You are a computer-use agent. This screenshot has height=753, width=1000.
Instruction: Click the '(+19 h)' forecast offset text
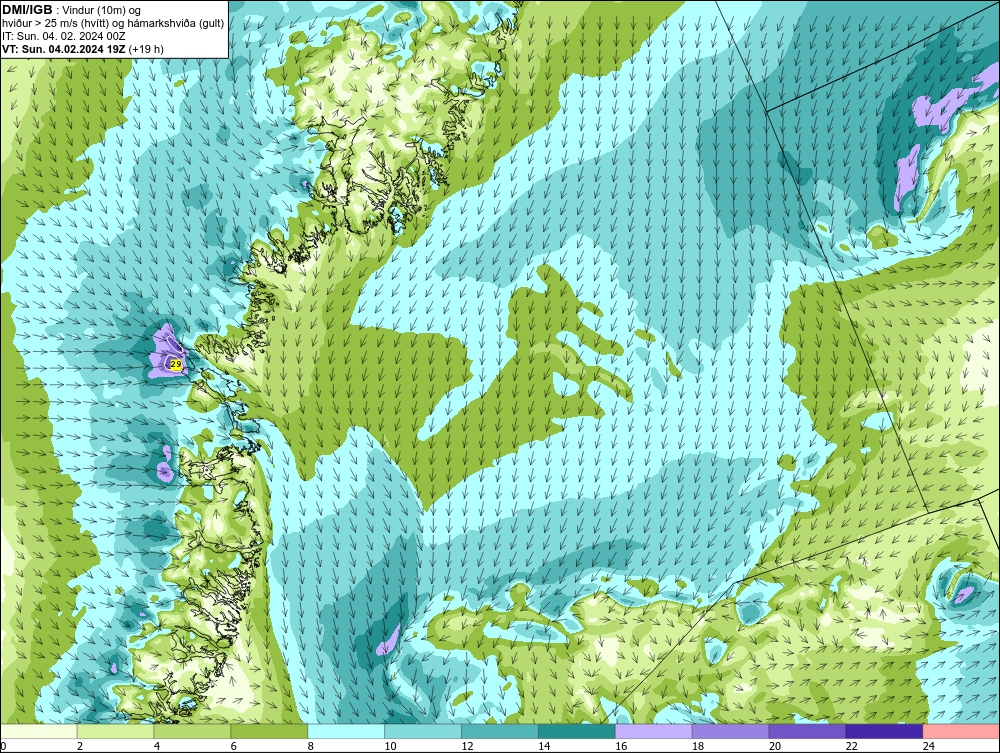coord(146,49)
